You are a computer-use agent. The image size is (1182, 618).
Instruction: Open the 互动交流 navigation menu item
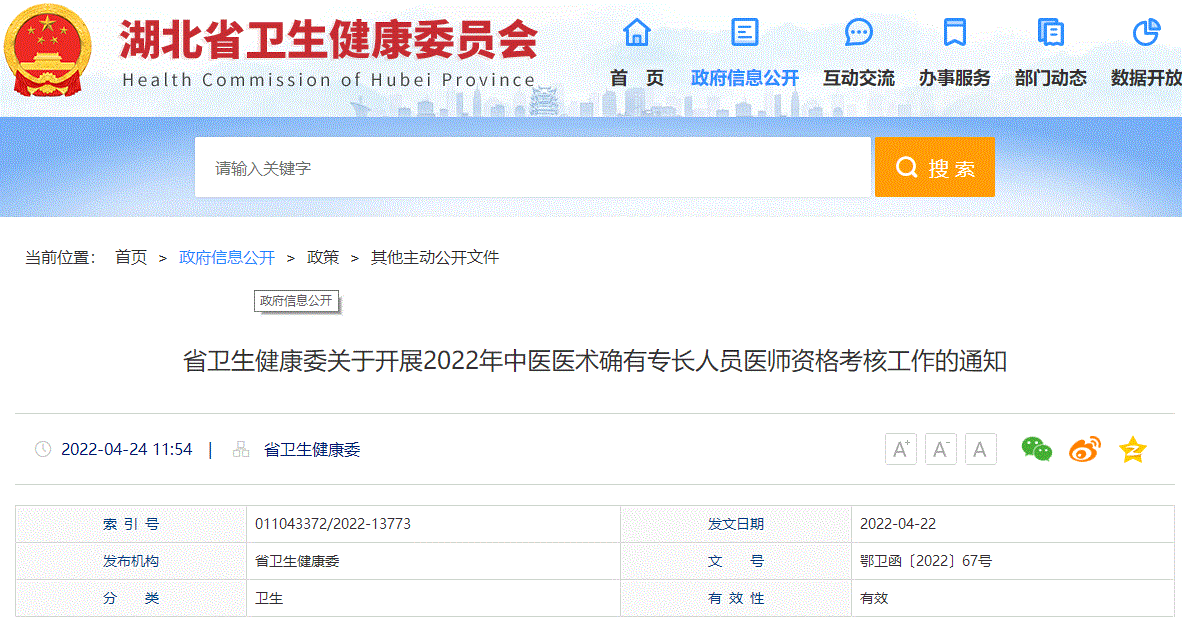(858, 78)
